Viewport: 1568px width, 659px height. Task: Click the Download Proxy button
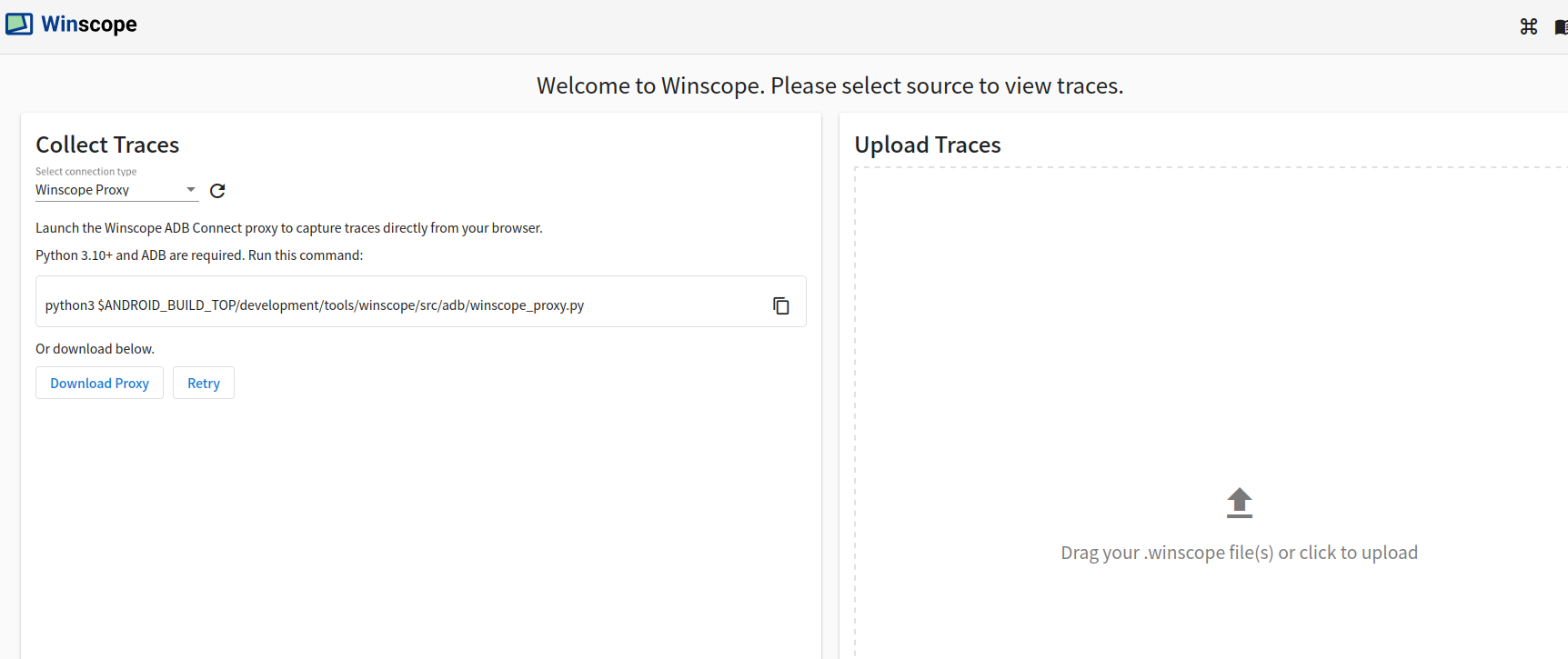[x=99, y=383]
